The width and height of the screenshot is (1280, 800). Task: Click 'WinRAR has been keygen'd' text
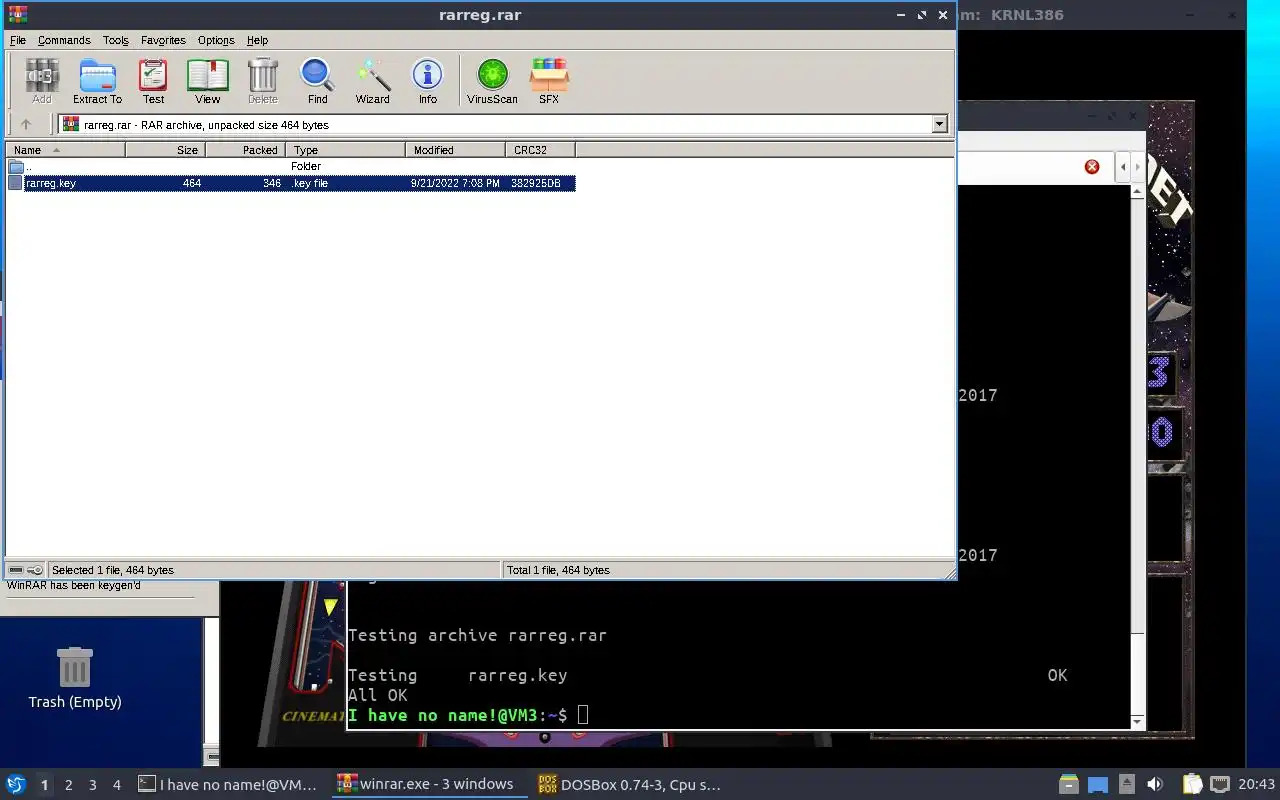pyautogui.click(x=74, y=585)
